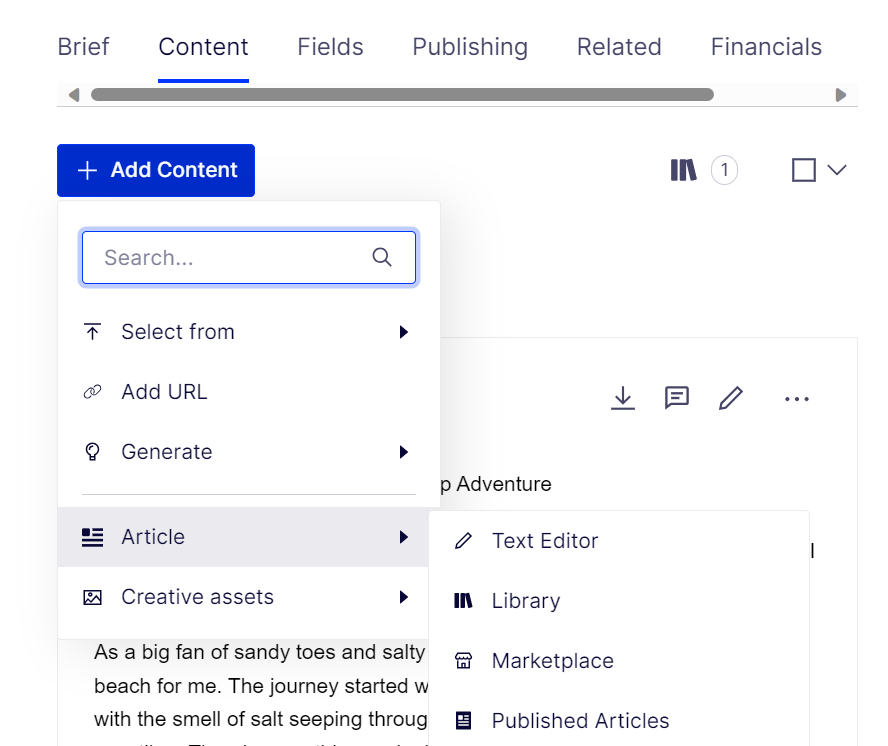
Task: Click the library books icon near counter
Action: pos(683,171)
